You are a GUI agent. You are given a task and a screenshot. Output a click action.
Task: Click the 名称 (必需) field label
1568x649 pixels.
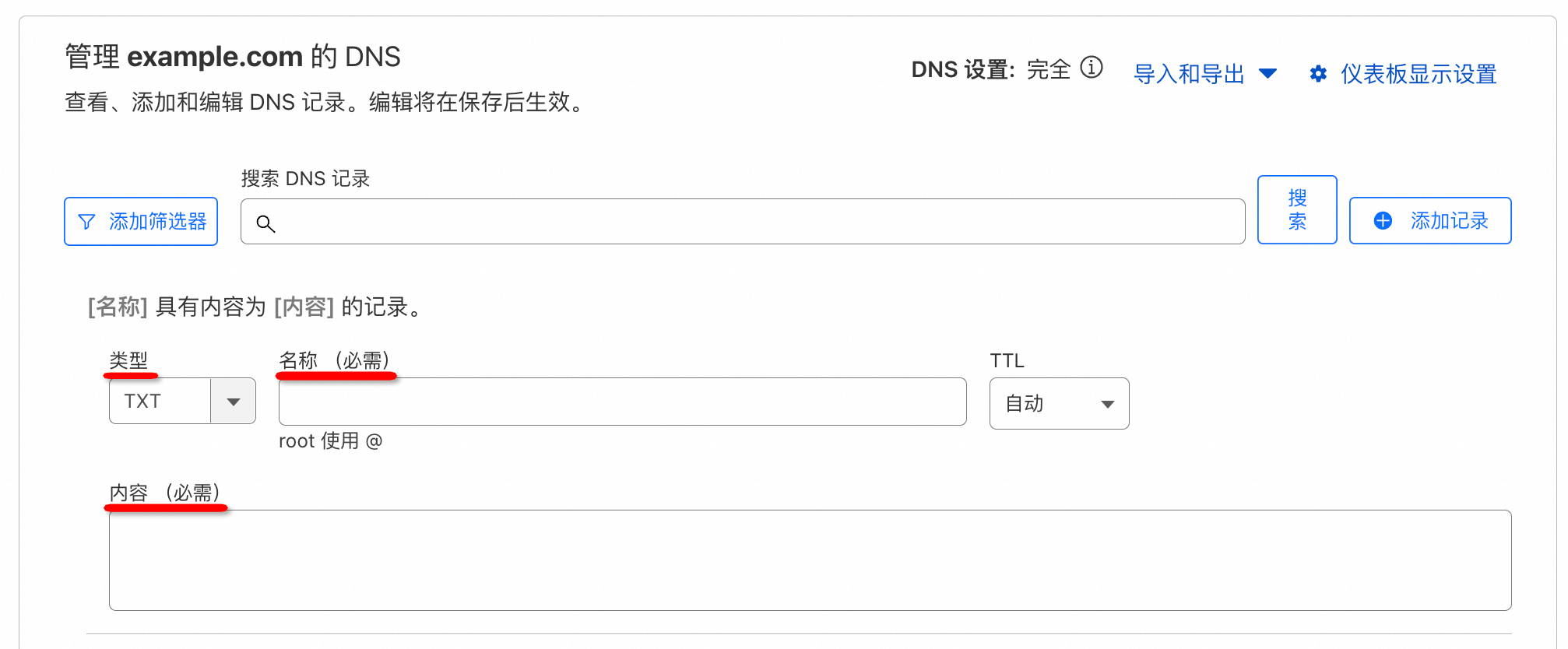[335, 360]
